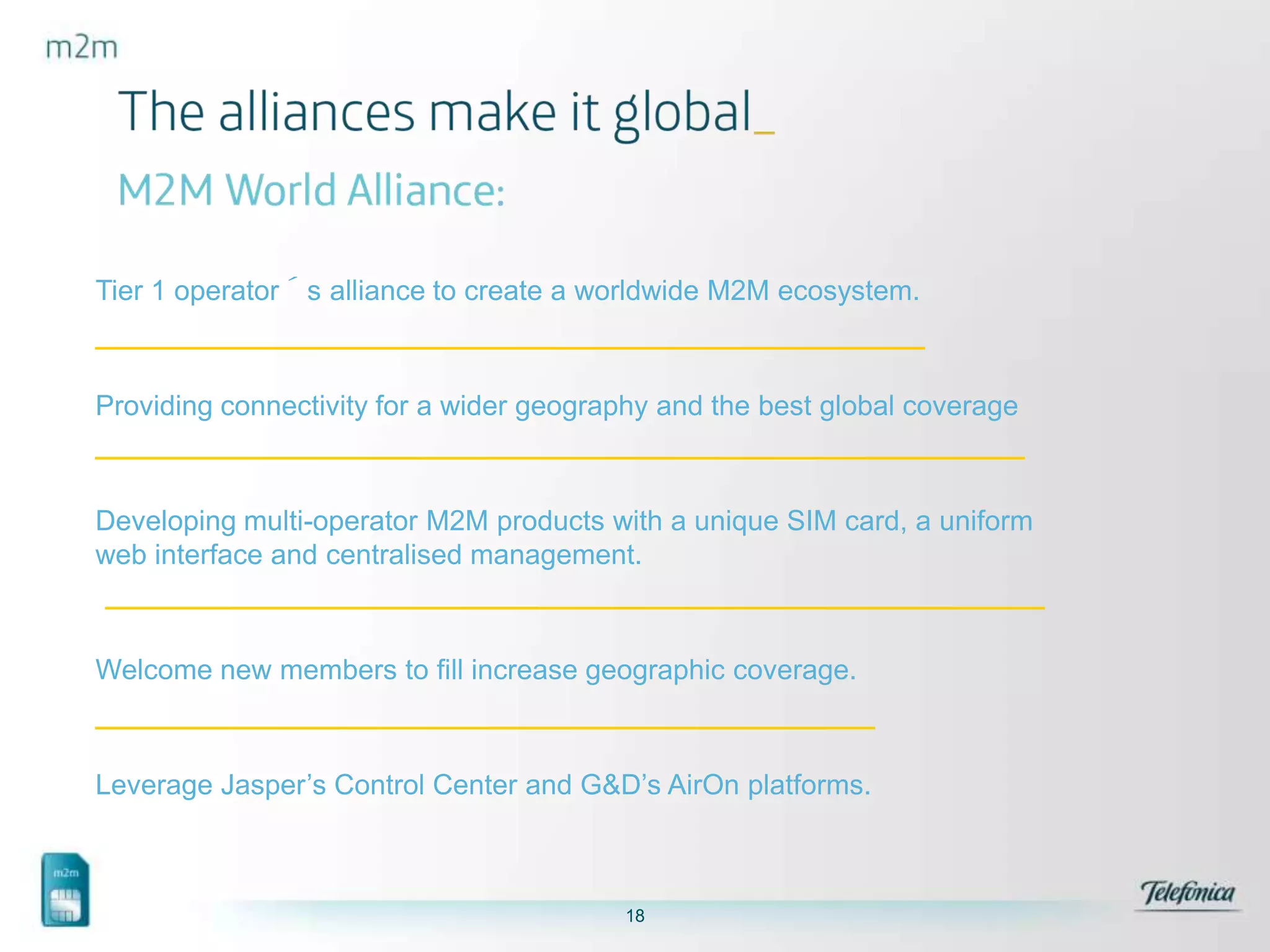The height and width of the screenshot is (952, 1270).
Task: Click the m2m SIM card icon
Action: pos(66,890)
